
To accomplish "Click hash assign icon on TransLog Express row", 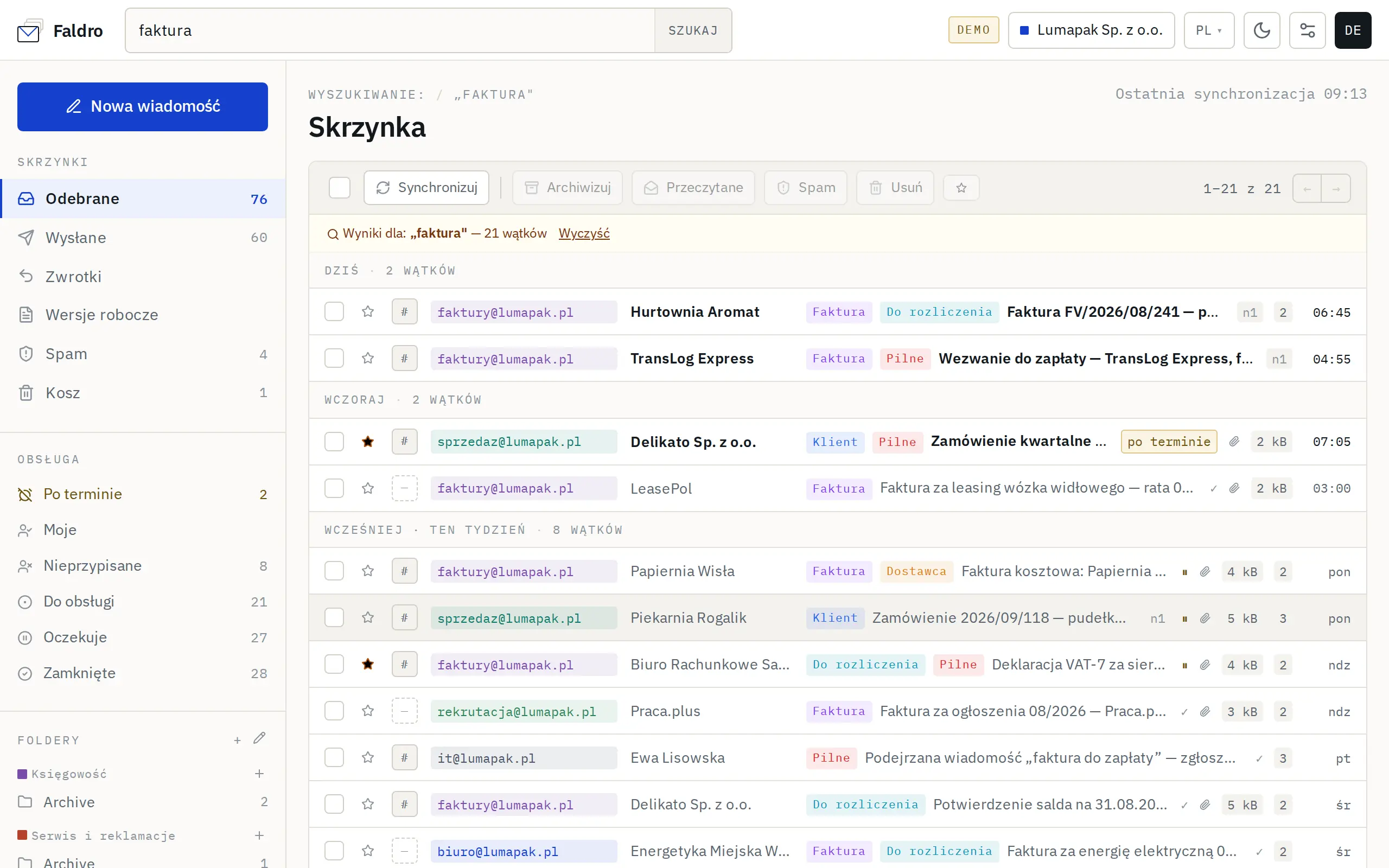I will click(x=405, y=359).
